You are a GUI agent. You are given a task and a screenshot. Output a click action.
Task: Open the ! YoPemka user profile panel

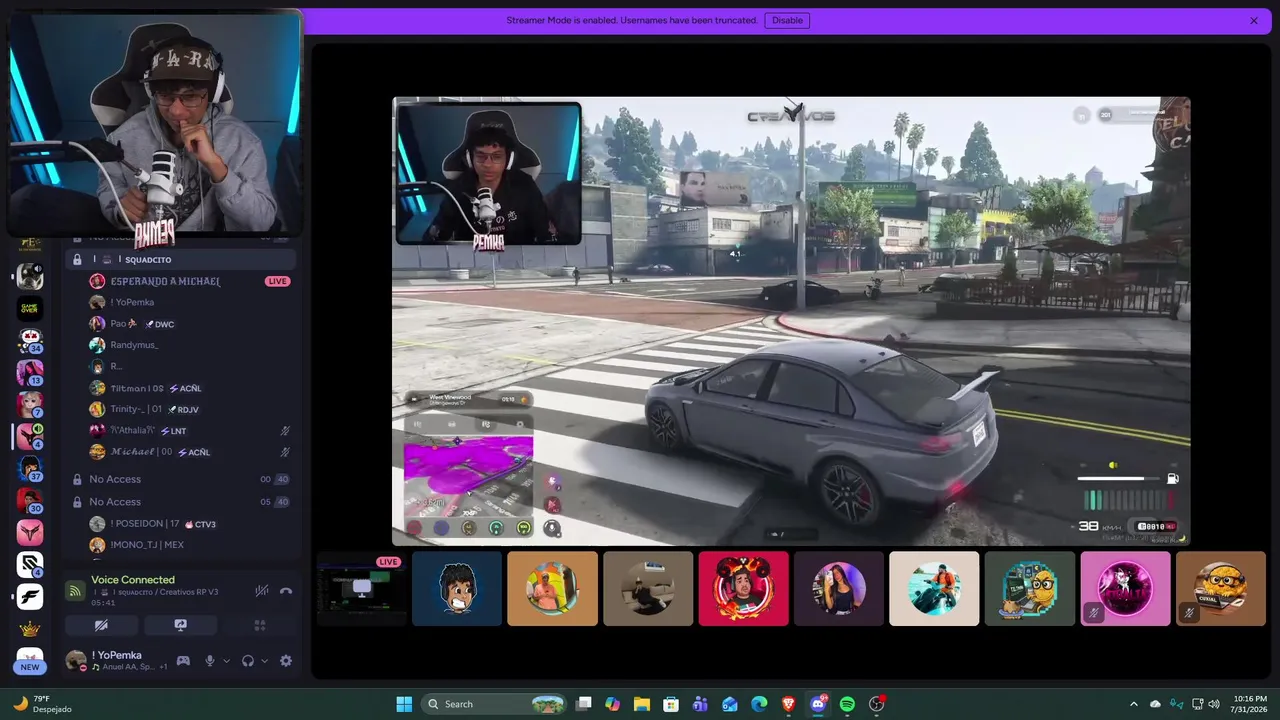pos(118,660)
